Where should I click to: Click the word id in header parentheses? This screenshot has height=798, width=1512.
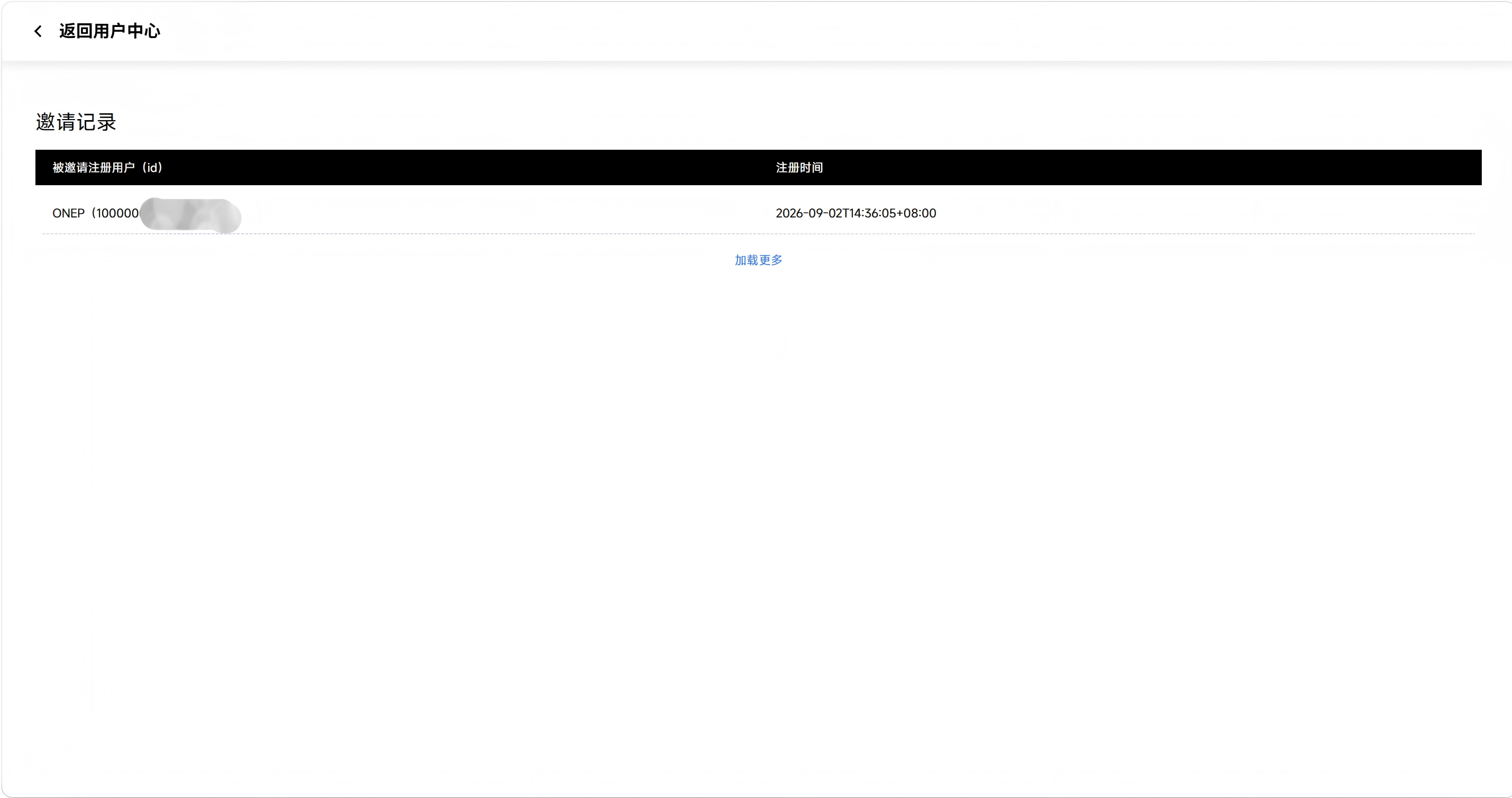(x=152, y=167)
